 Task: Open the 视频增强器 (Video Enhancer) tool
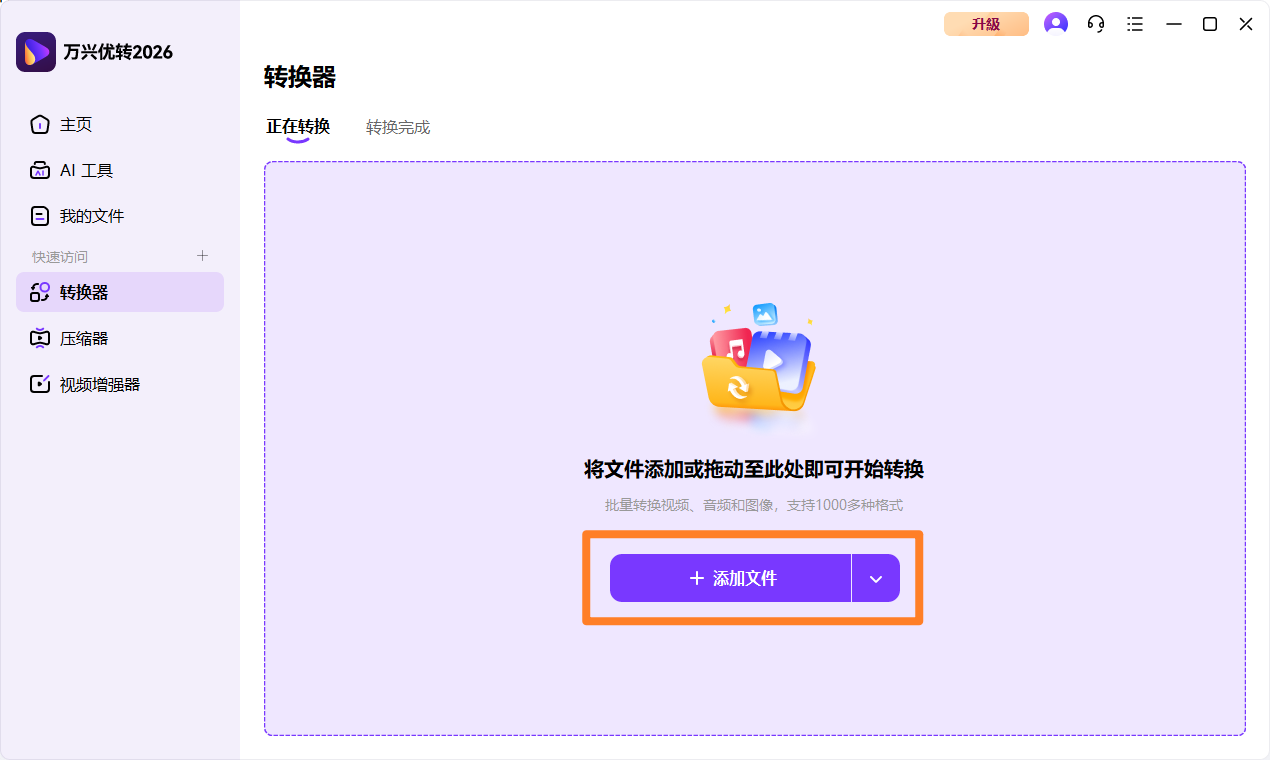pyautogui.click(x=38, y=383)
